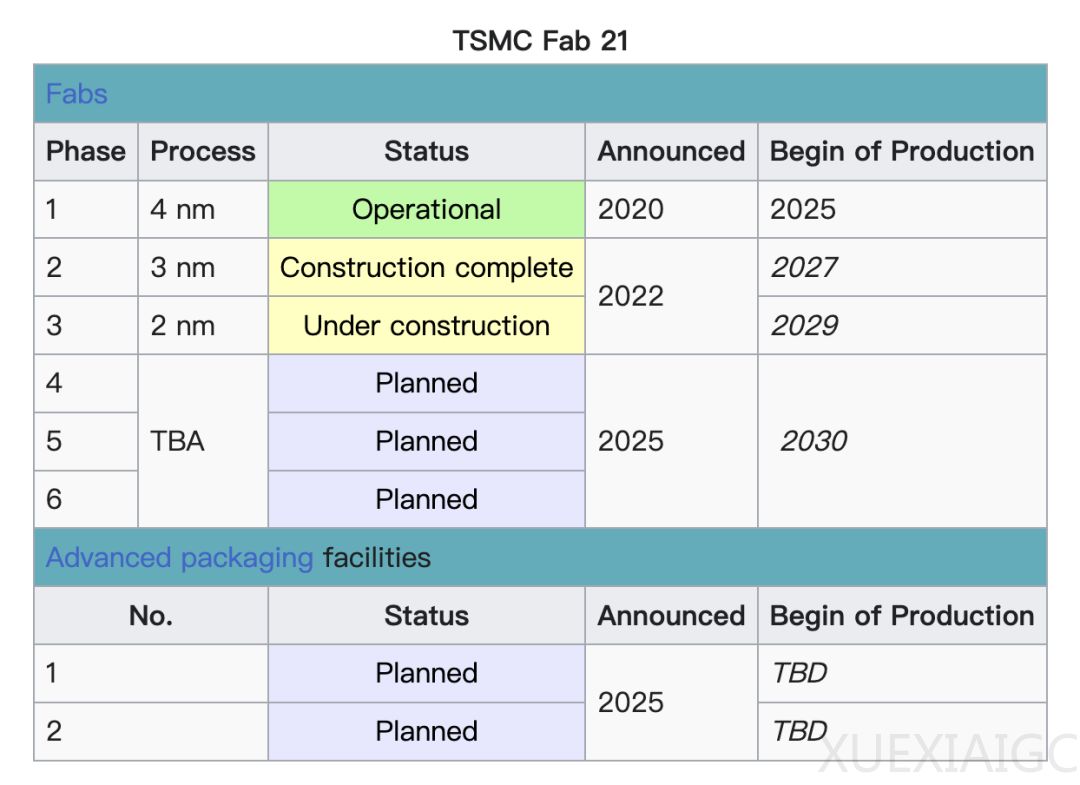
Task: Select the green "Operational" status cell
Action: tap(426, 210)
